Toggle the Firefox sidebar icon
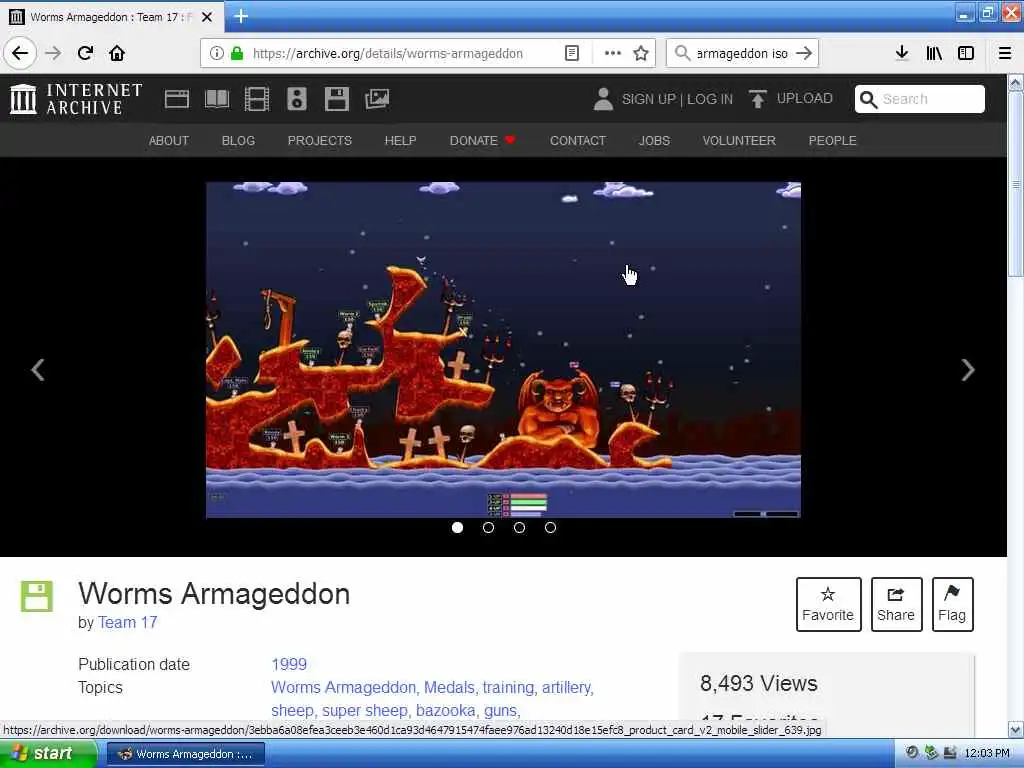The width and height of the screenshot is (1024, 768). (x=966, y=53)
